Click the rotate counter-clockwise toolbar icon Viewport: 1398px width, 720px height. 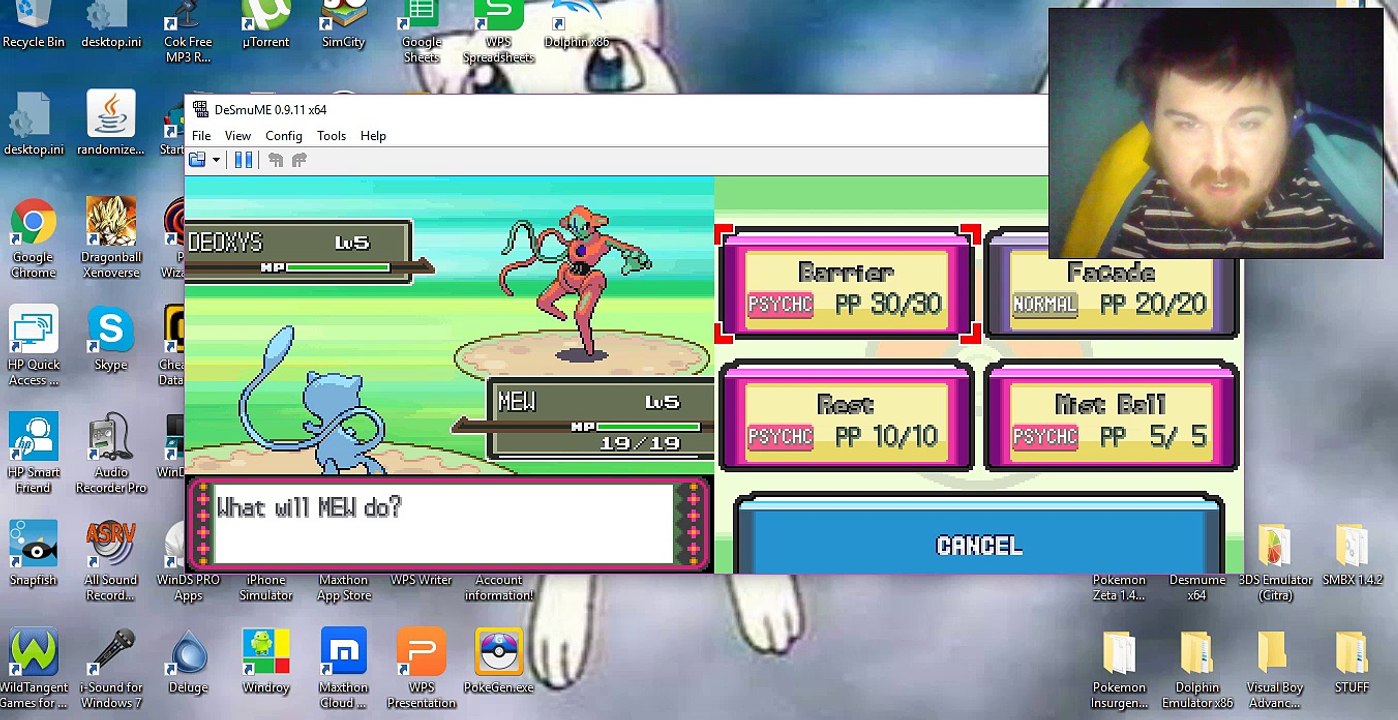275,160
